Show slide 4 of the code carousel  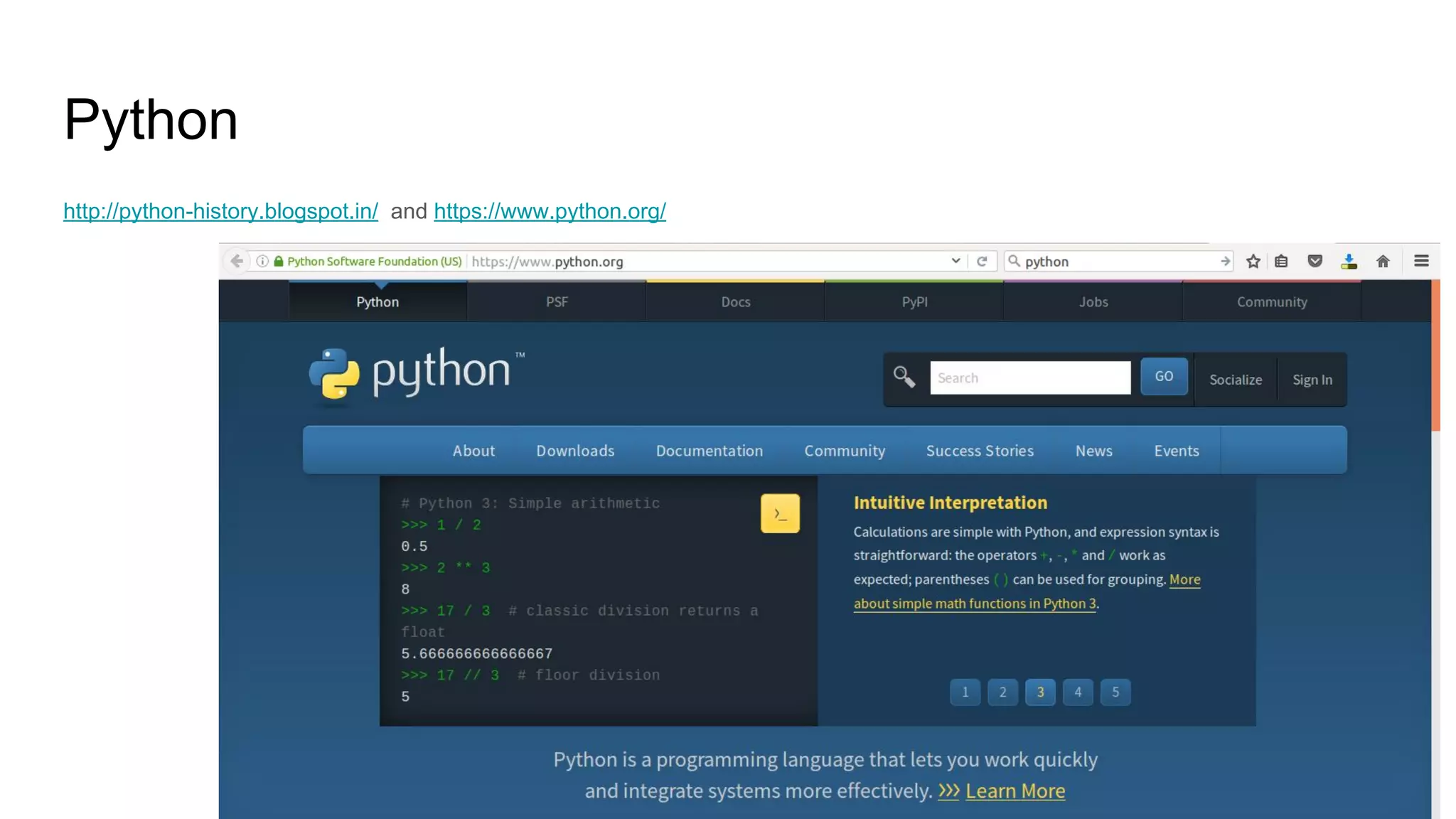point(1078,692)
